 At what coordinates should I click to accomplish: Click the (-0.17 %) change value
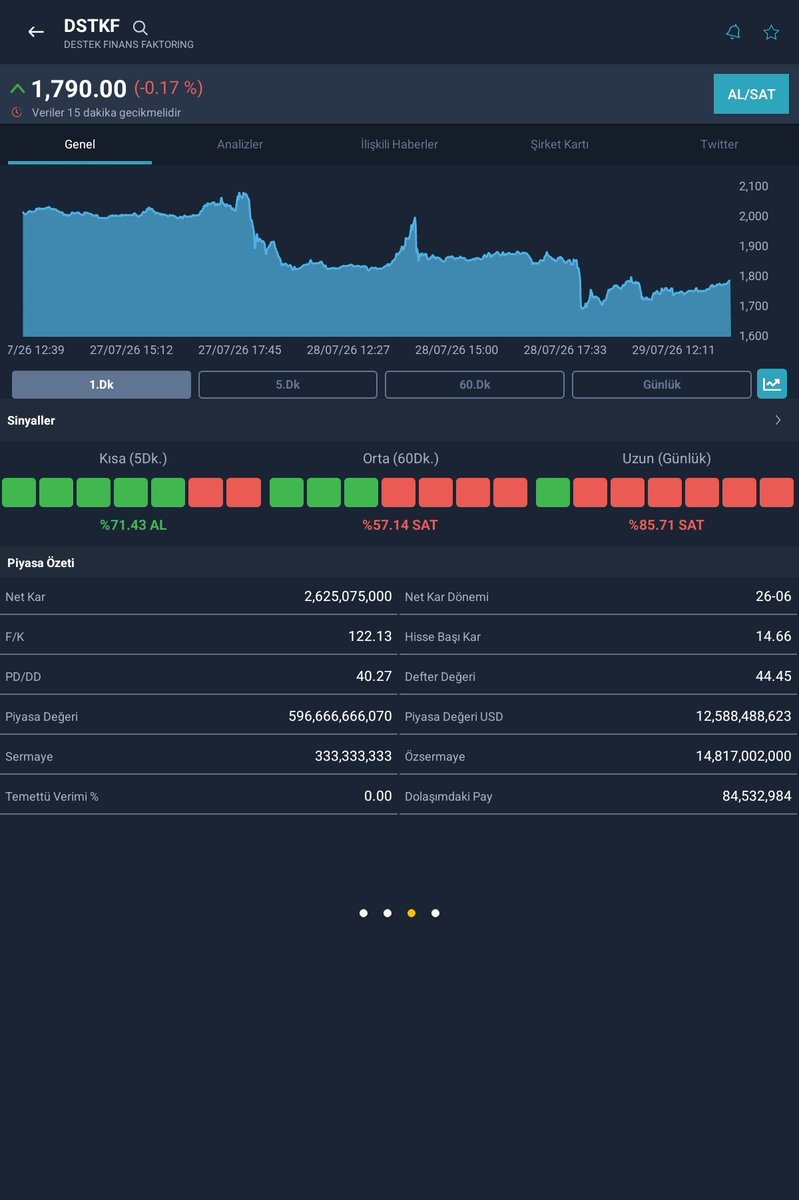coord(168,88)
